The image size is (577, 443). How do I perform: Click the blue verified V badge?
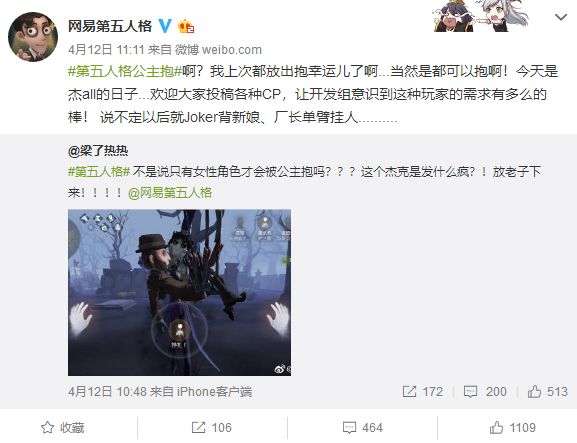165,26
